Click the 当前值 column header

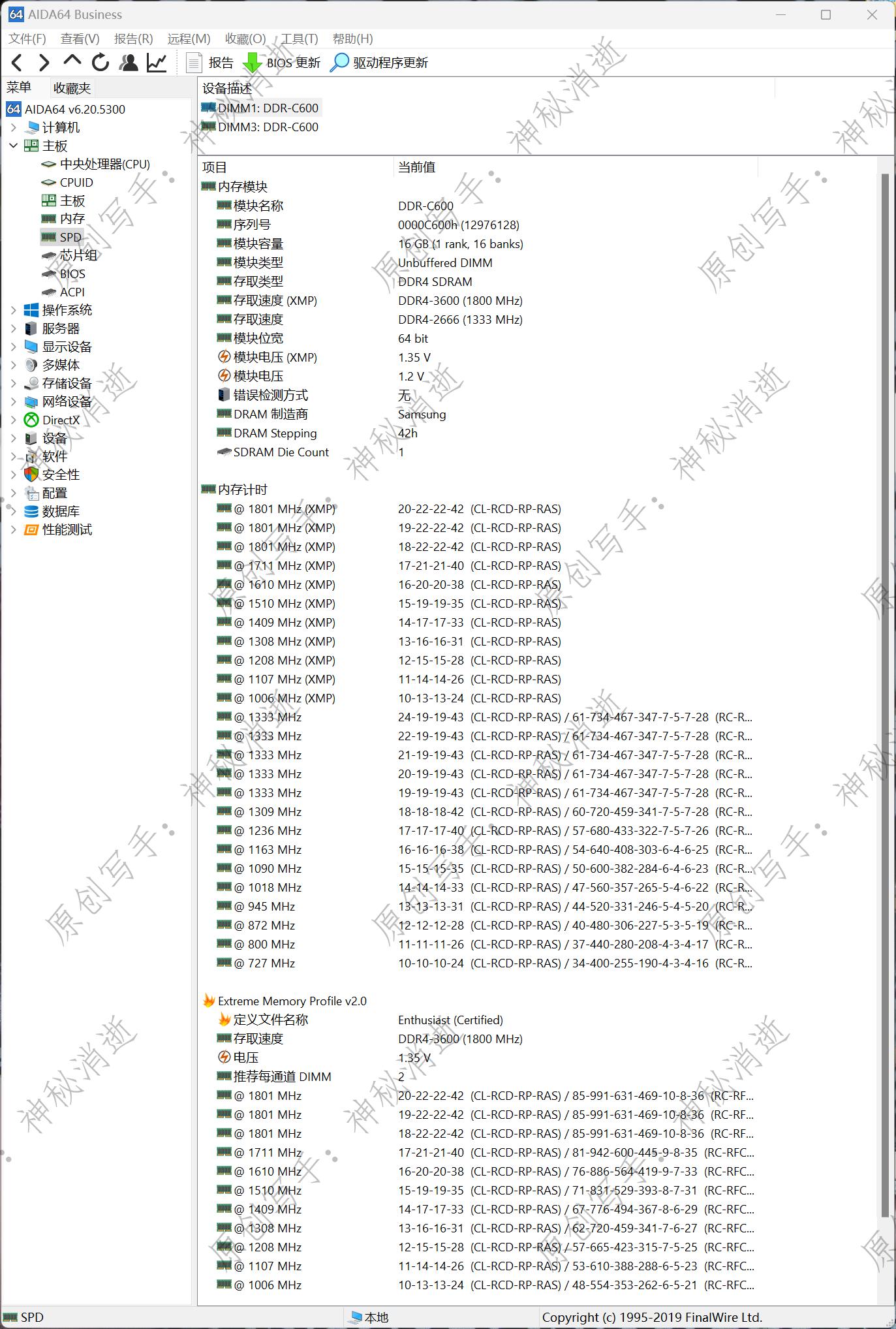click(576, 167)
